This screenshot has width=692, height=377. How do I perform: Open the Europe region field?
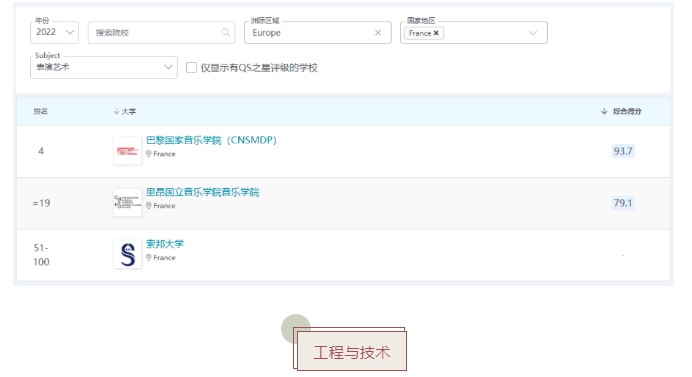[317, 32]
